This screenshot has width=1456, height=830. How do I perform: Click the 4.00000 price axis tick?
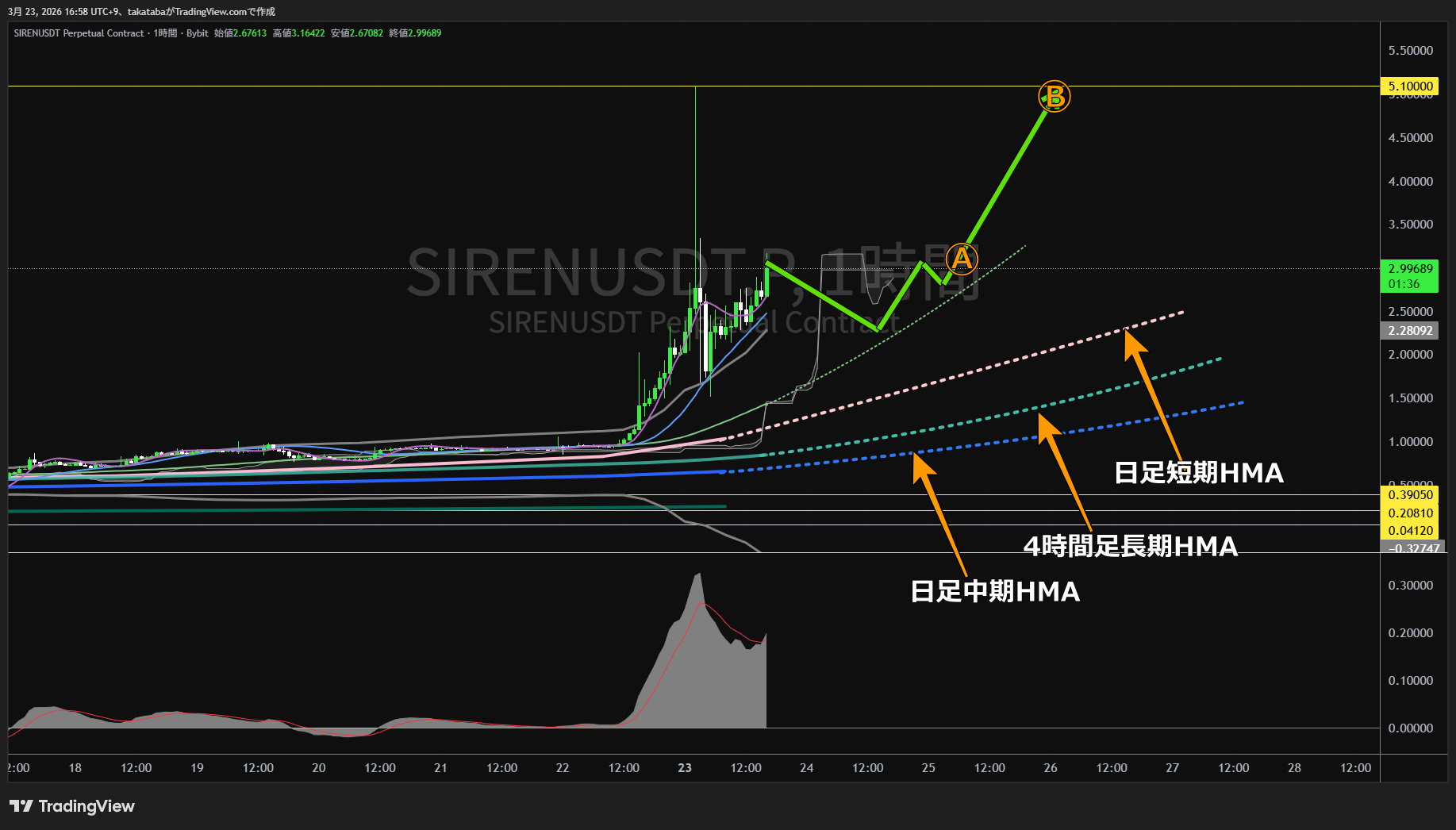1410,182
